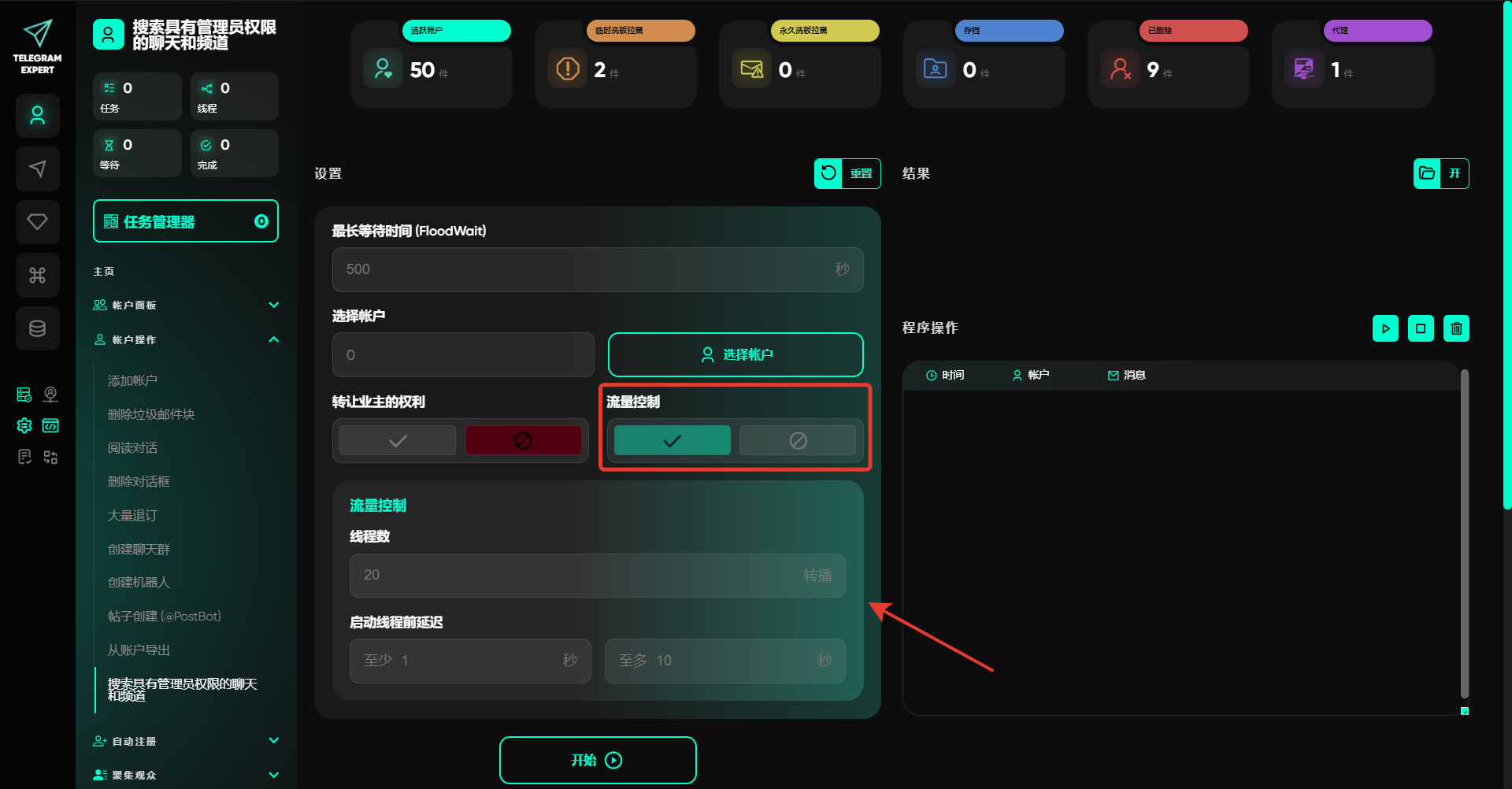
Task: Enable 转让业主的权利 checkmark option
Action: click(x=398, y=440)
